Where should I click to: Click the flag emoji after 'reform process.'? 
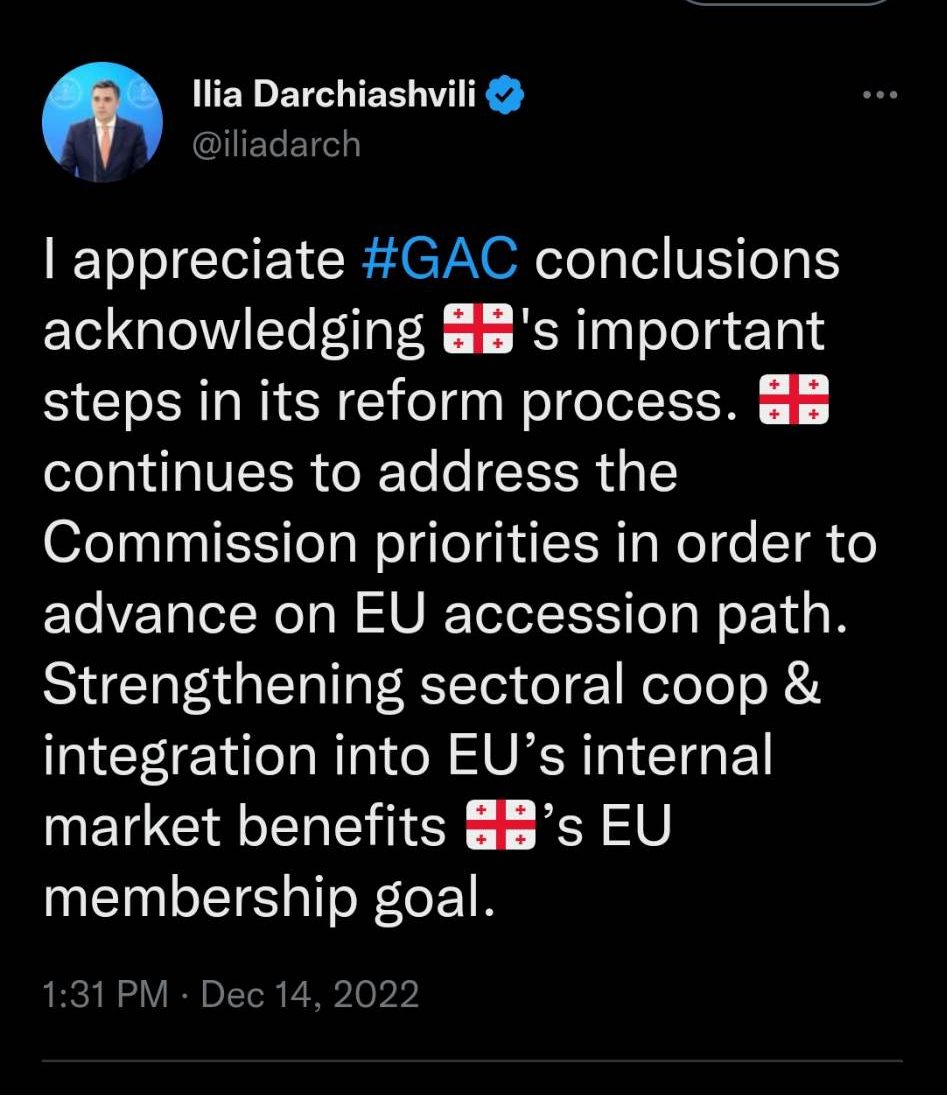(x=795, y=402)
